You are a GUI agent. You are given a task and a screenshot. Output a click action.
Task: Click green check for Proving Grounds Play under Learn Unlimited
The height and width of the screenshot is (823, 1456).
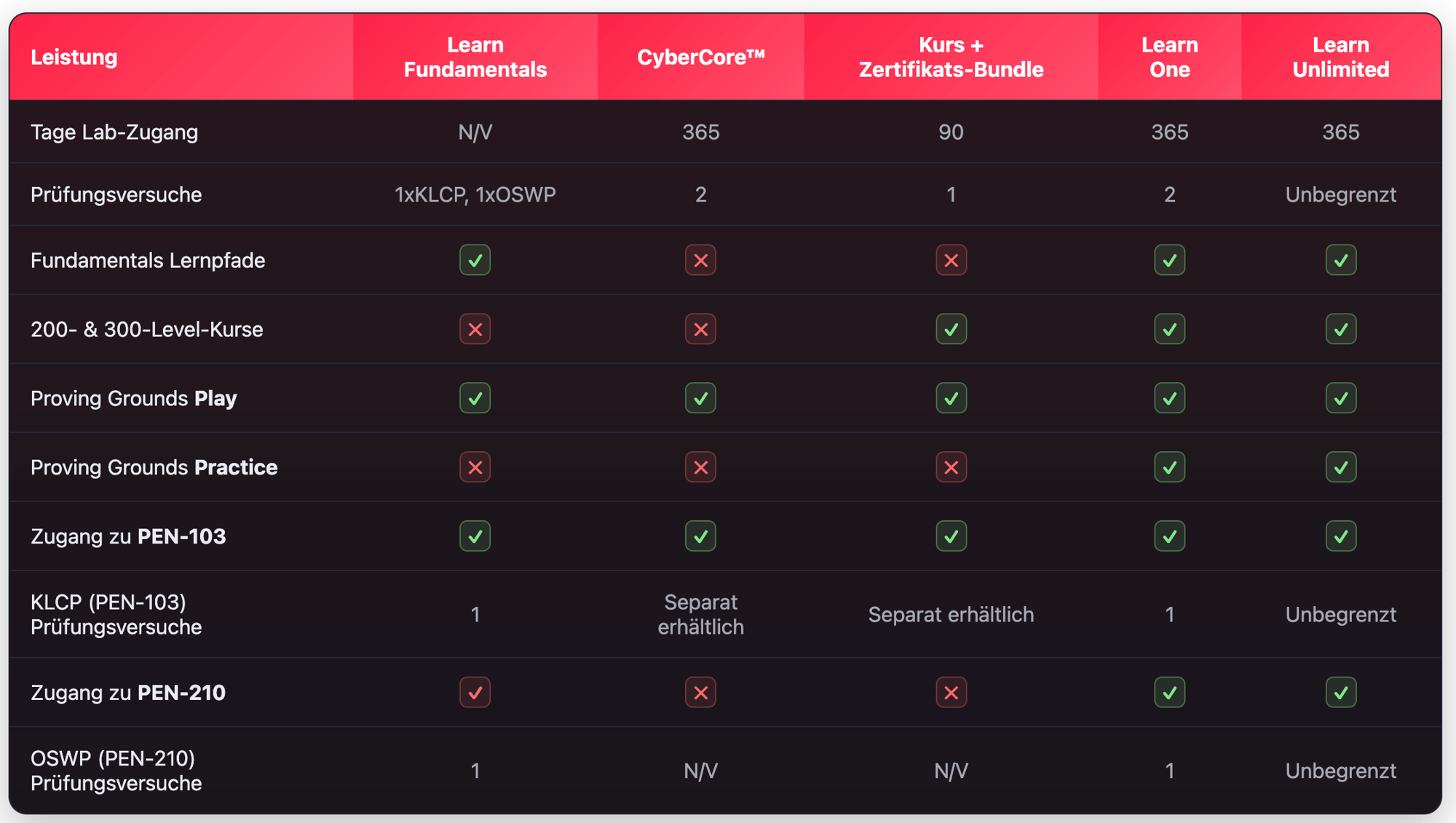[x=1340, y=398]
